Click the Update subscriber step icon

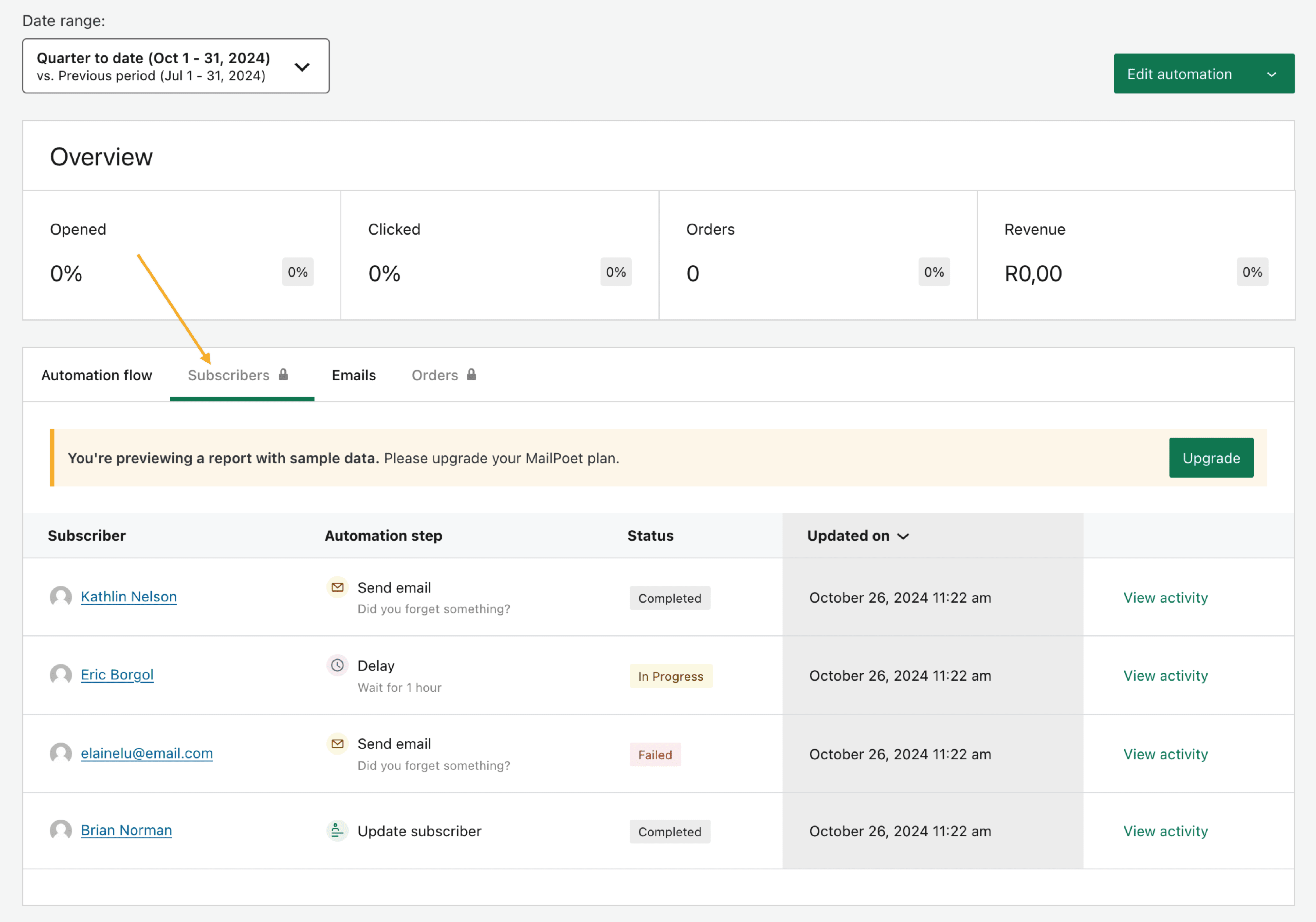(338, 830)
